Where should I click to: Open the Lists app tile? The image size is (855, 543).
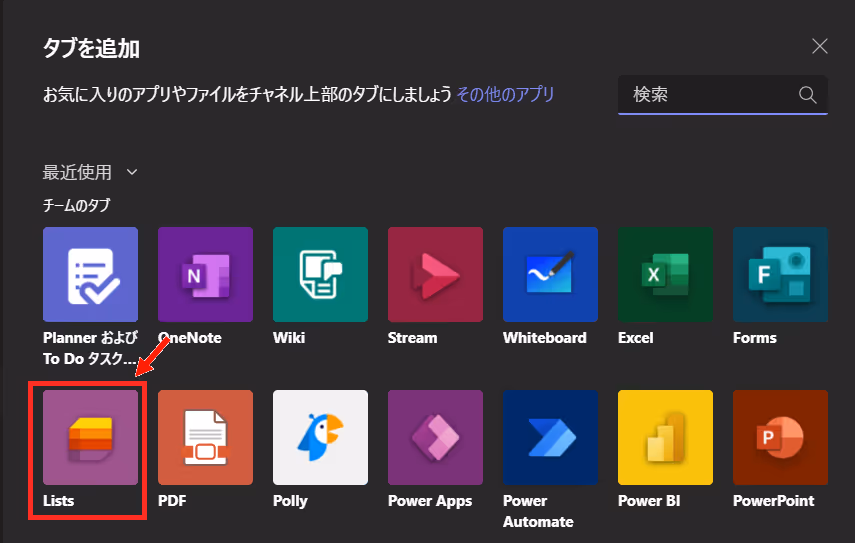pos(91,437)
